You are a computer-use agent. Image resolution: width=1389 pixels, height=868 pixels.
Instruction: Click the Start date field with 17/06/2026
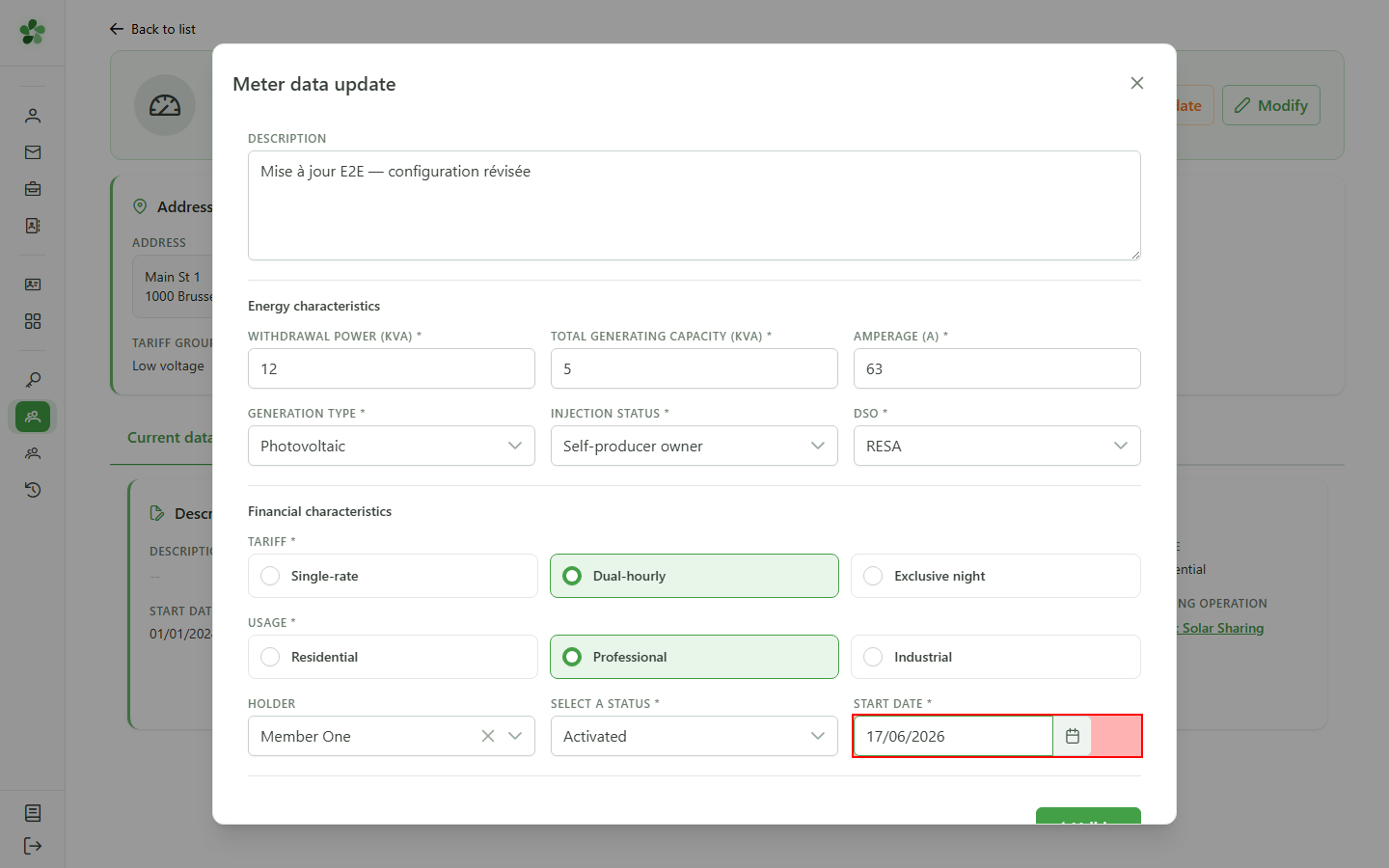953,736
